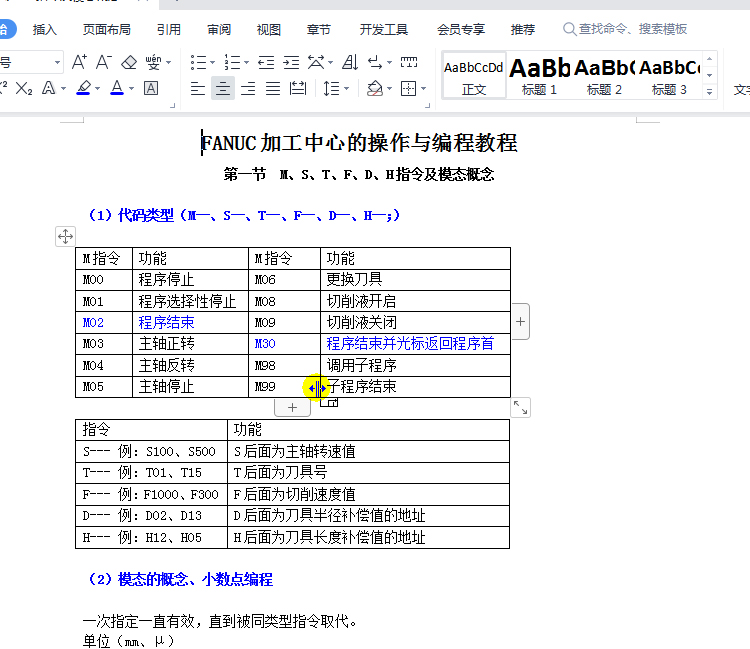Apply subscript formatting X₂
The image size is (750, 649).
tap(23, 88)
